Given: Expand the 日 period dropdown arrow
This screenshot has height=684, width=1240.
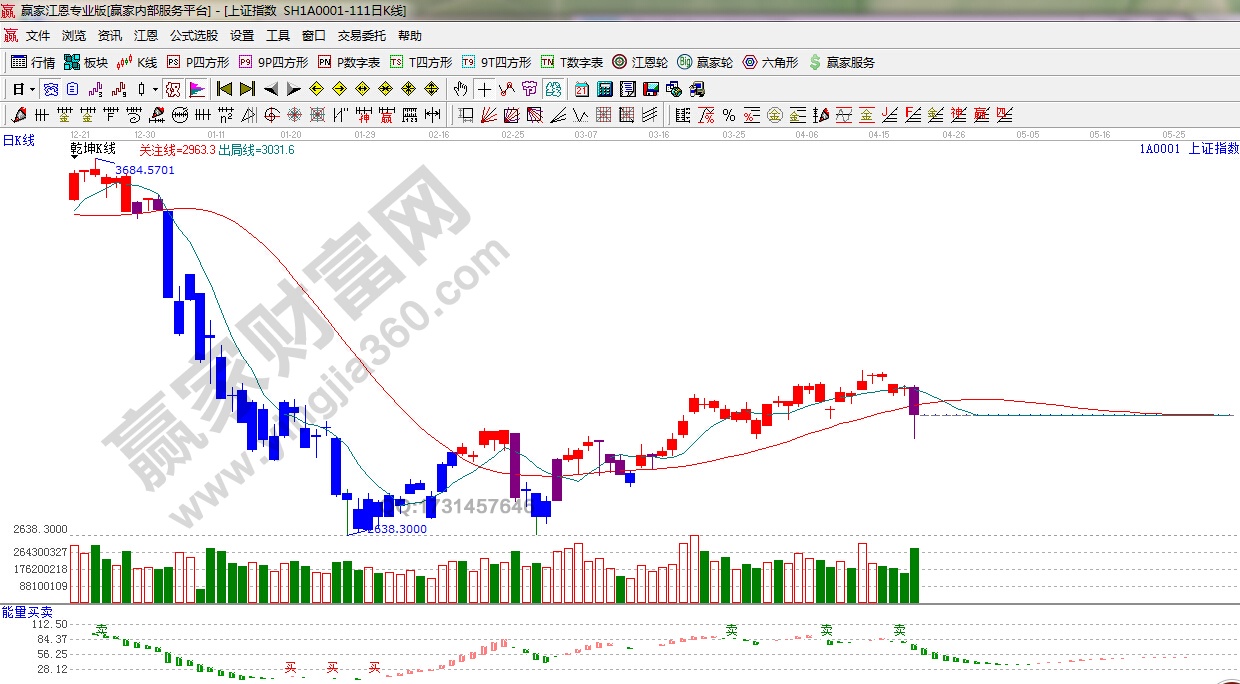Looking at the screenshot, I should click(32, 89).
